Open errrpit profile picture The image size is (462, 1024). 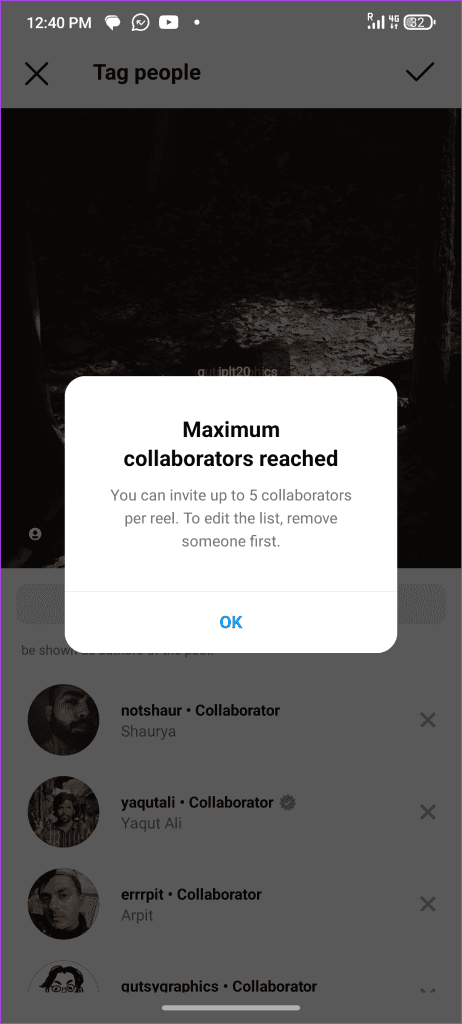pyautogui.click(x=63, y=904)
